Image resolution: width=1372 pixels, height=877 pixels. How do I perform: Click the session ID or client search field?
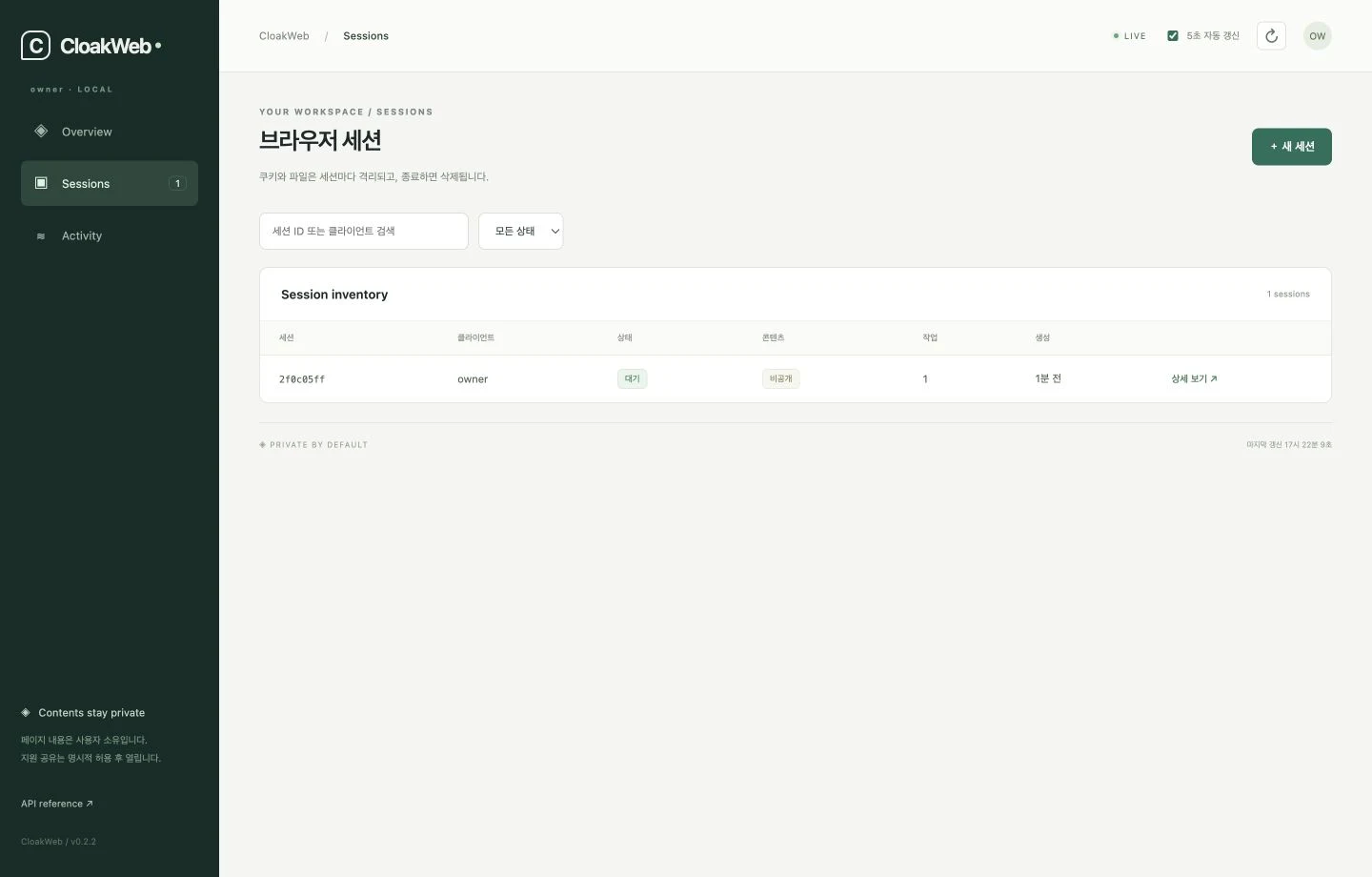point(364,231)
